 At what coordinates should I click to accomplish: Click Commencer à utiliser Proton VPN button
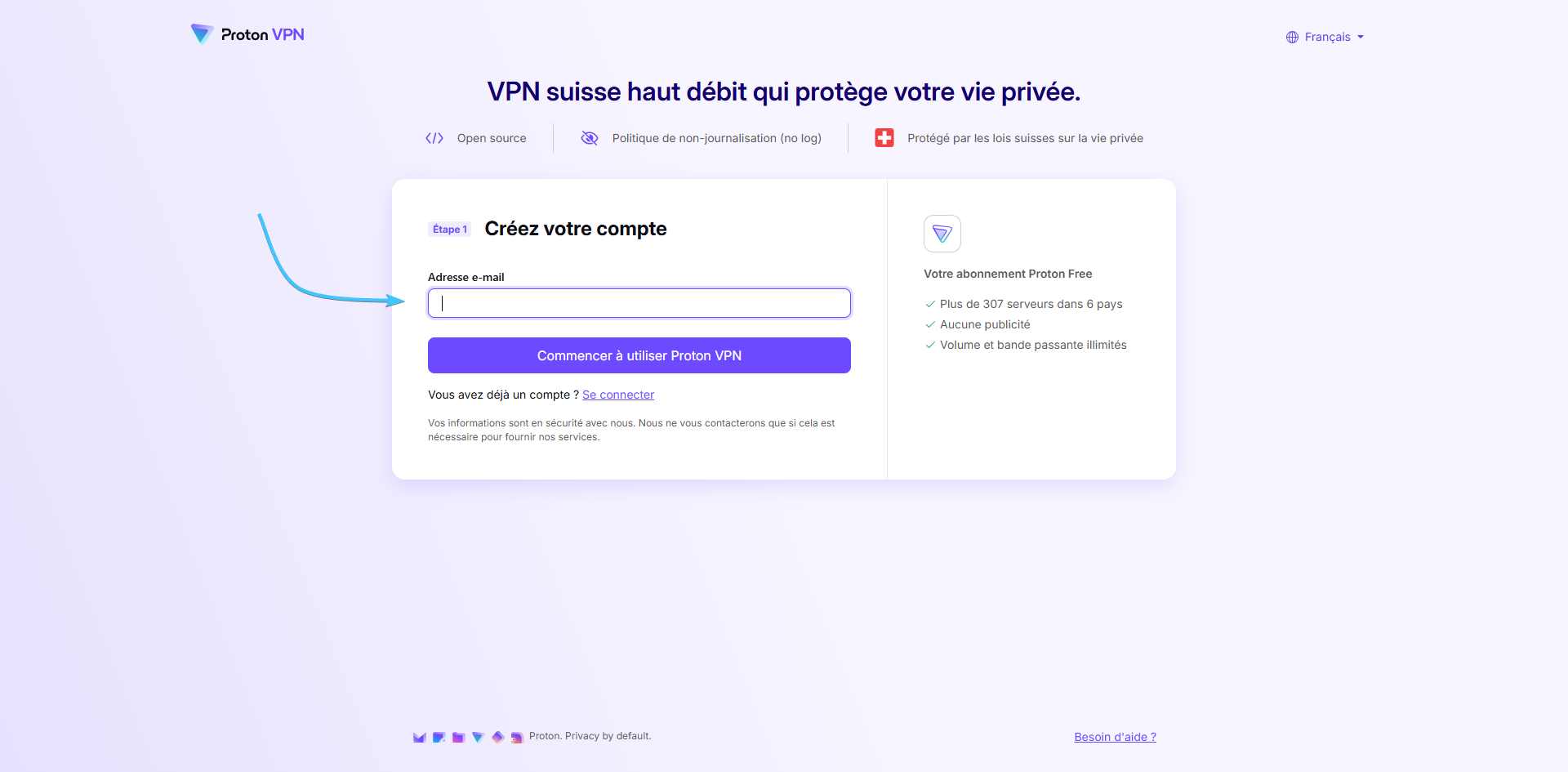pyautogui.click(x=639, y=355)
